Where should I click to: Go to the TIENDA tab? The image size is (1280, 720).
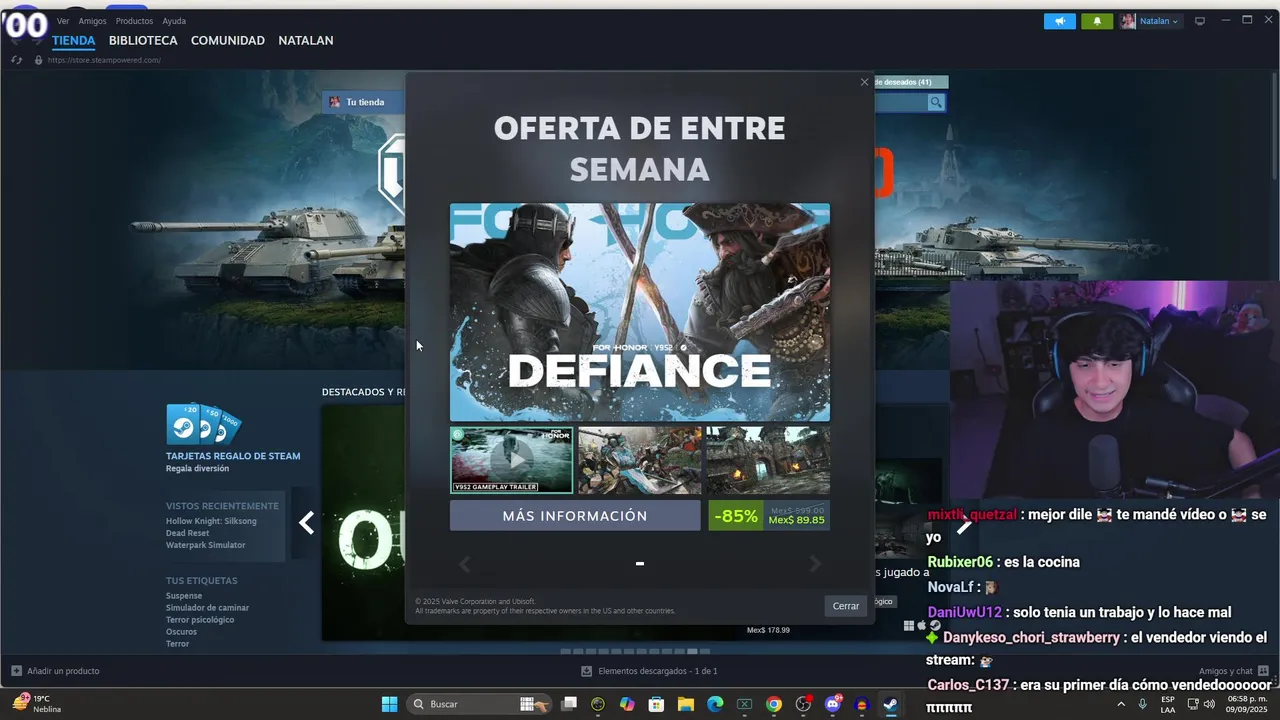click(74, 41)
